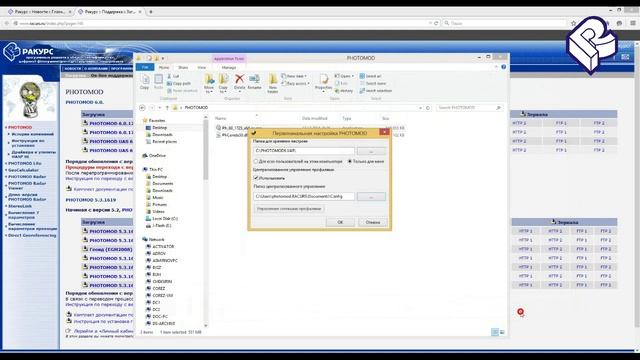Screen dimensions: 640x360
Task: Click the blue Explorer help icon
Action: 504,67
